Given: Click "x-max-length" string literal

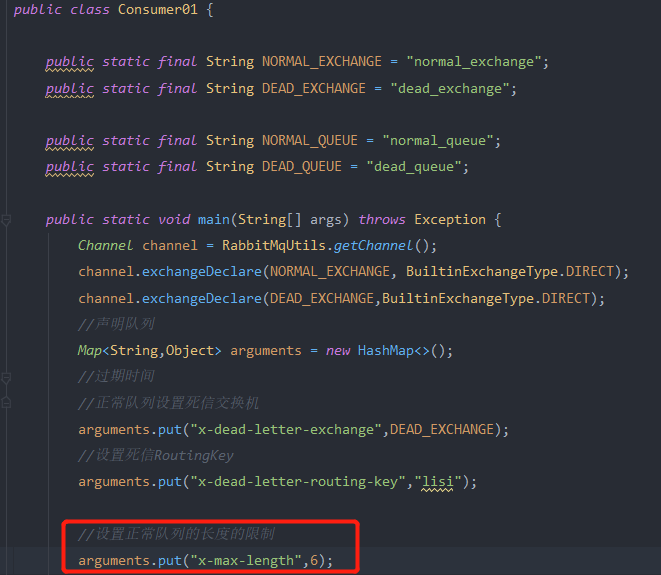Looking at the screenshot, I should tap(246, 561).
